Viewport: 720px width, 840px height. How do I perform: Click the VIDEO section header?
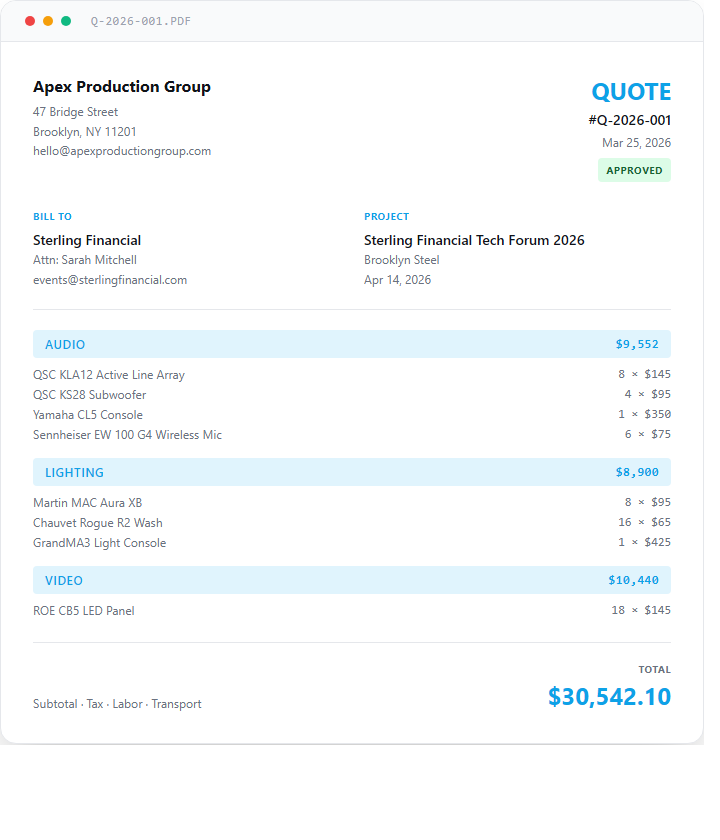click(x=352, y=580)
